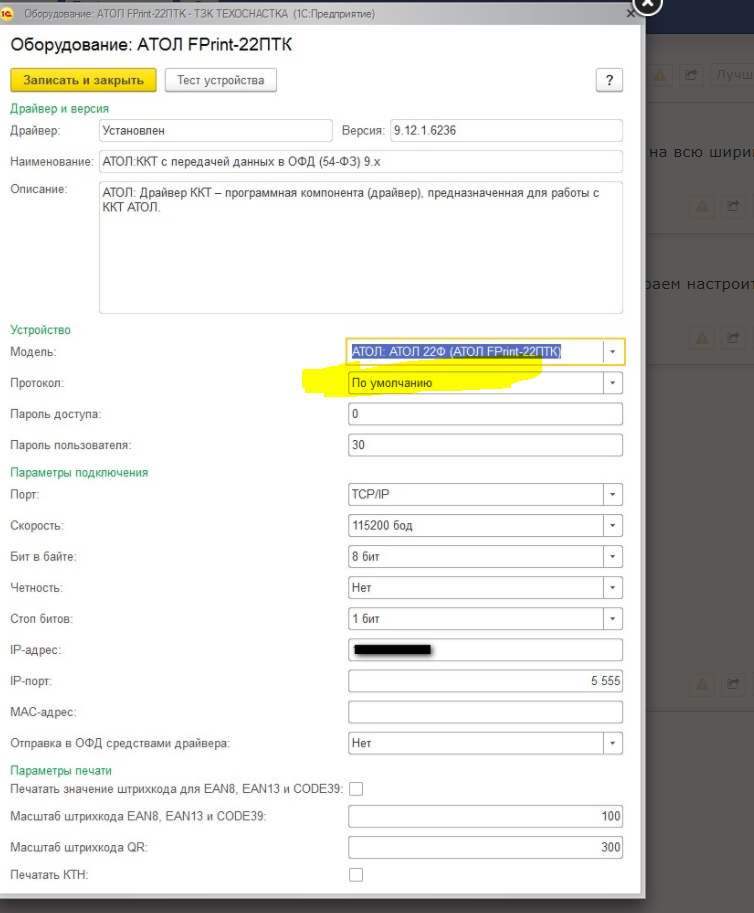
Task: Click the Оборудование: АТОЛ FPrint-22ПТК title
Action: click(151, 45)
